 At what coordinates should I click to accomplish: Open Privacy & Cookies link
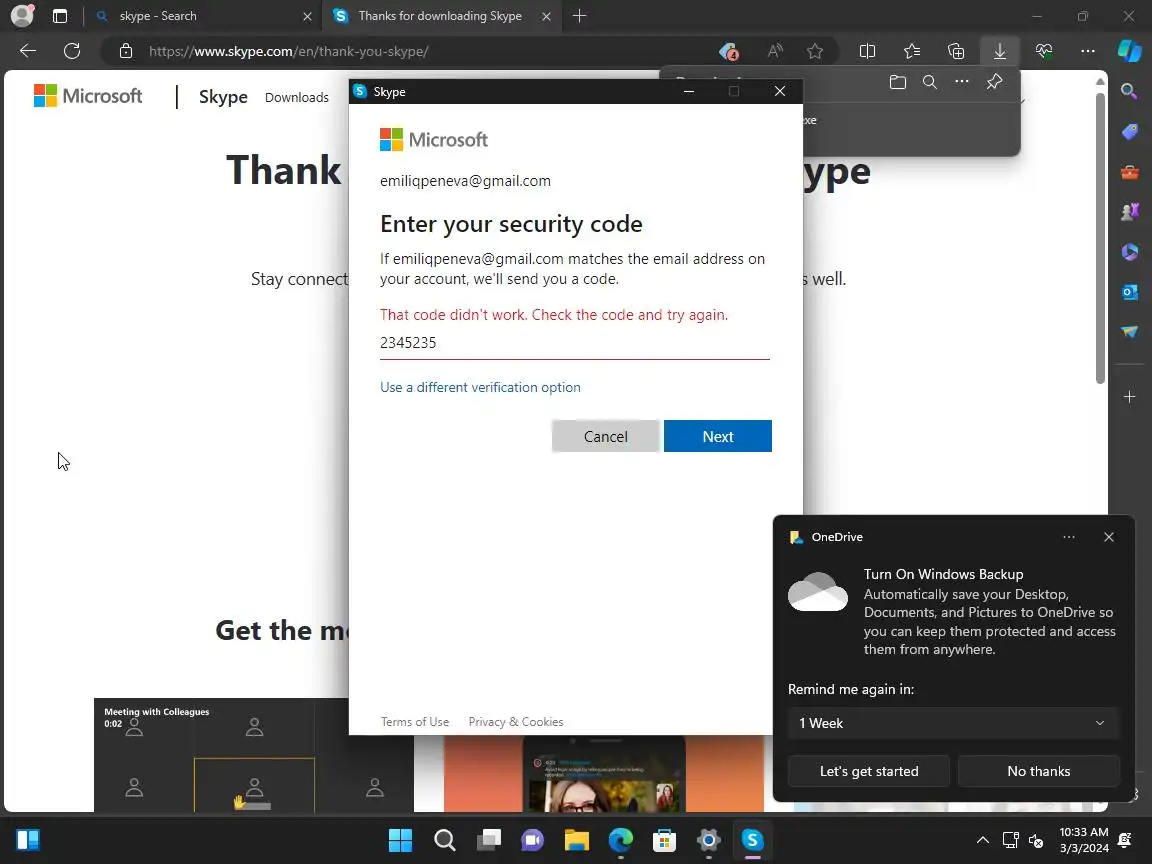tap(516, 721)
